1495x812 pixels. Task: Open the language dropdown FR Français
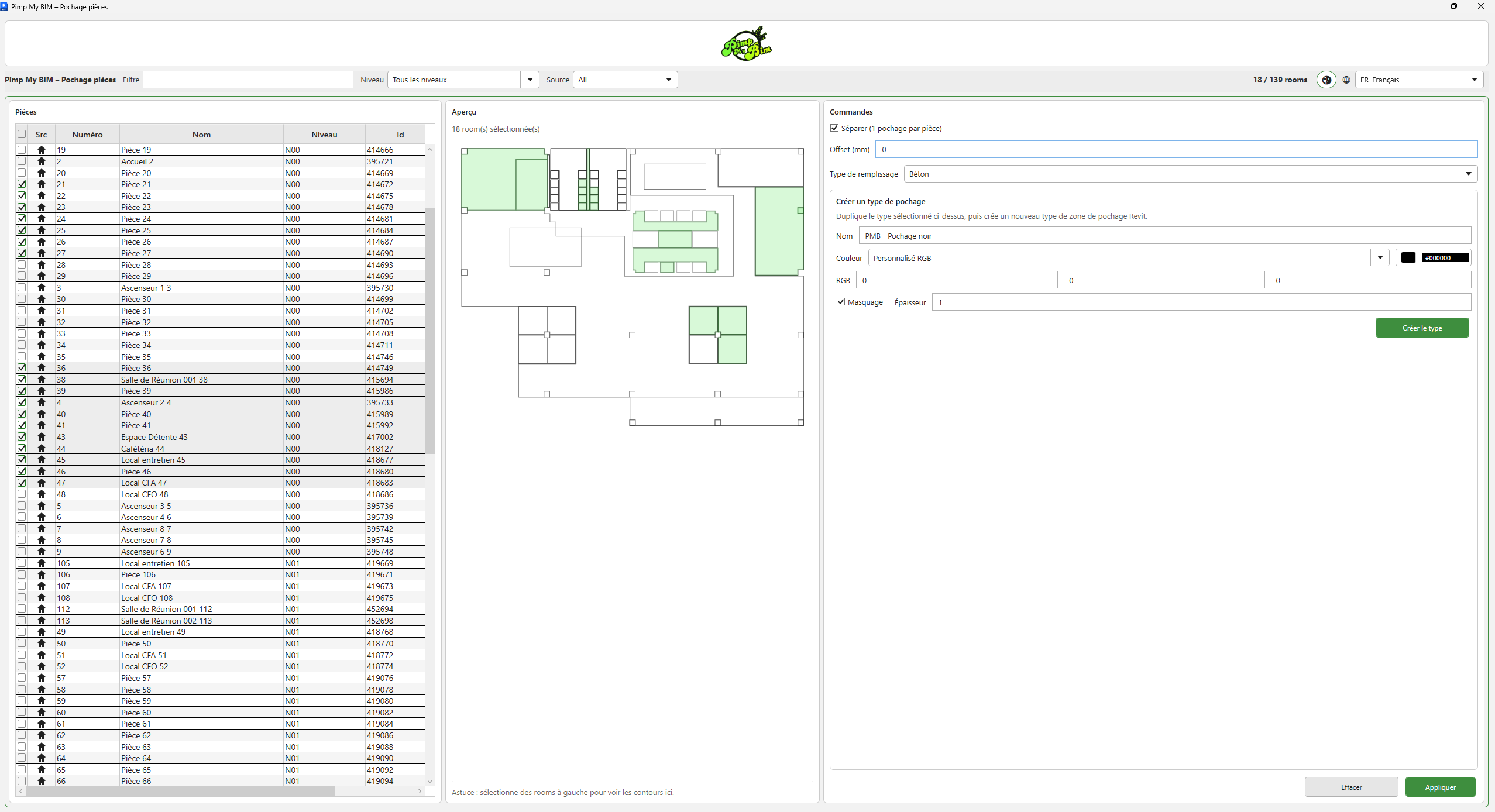(x=1419, y=80)
